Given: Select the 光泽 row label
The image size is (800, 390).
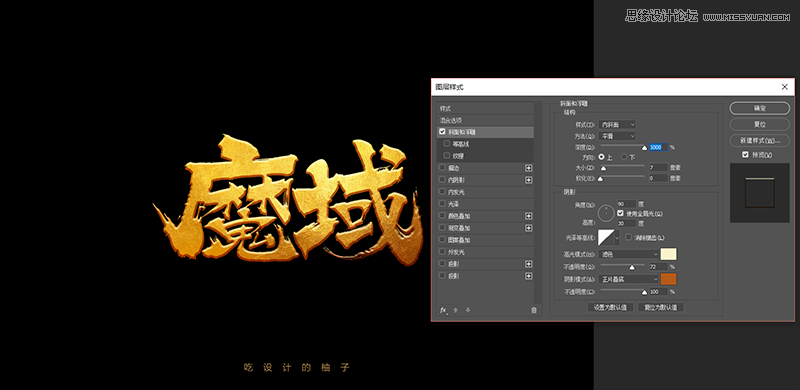Looking at the screenshot, I should tap(454, 204).
